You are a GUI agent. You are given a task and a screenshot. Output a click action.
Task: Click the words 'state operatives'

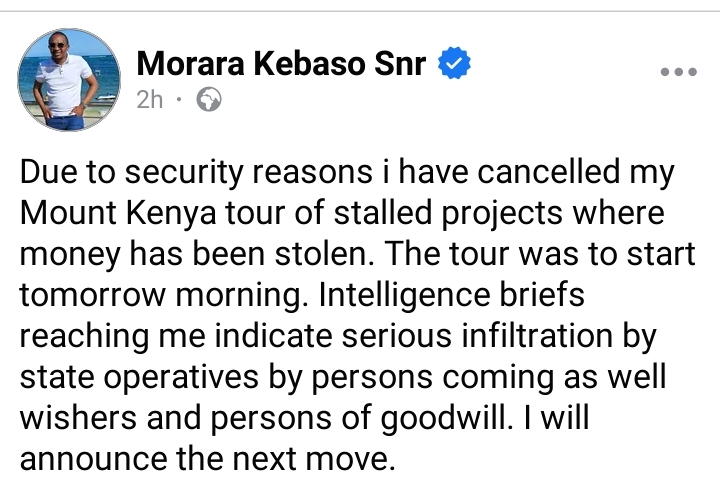click(x=140, y=377)
